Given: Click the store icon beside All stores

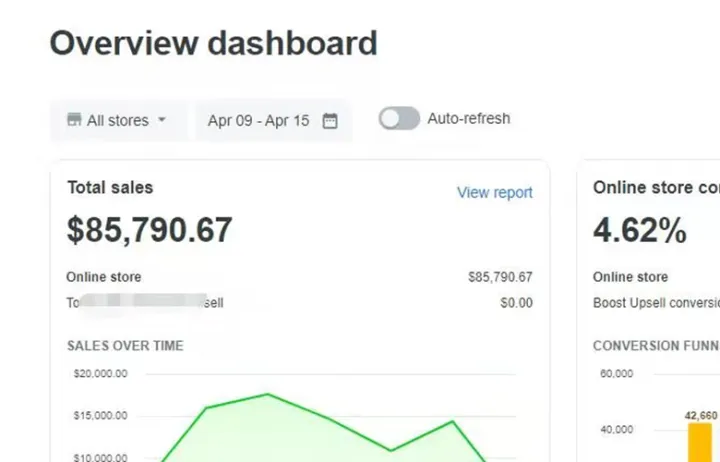Looking at the screenshot, I should click(x=74, y=119).
